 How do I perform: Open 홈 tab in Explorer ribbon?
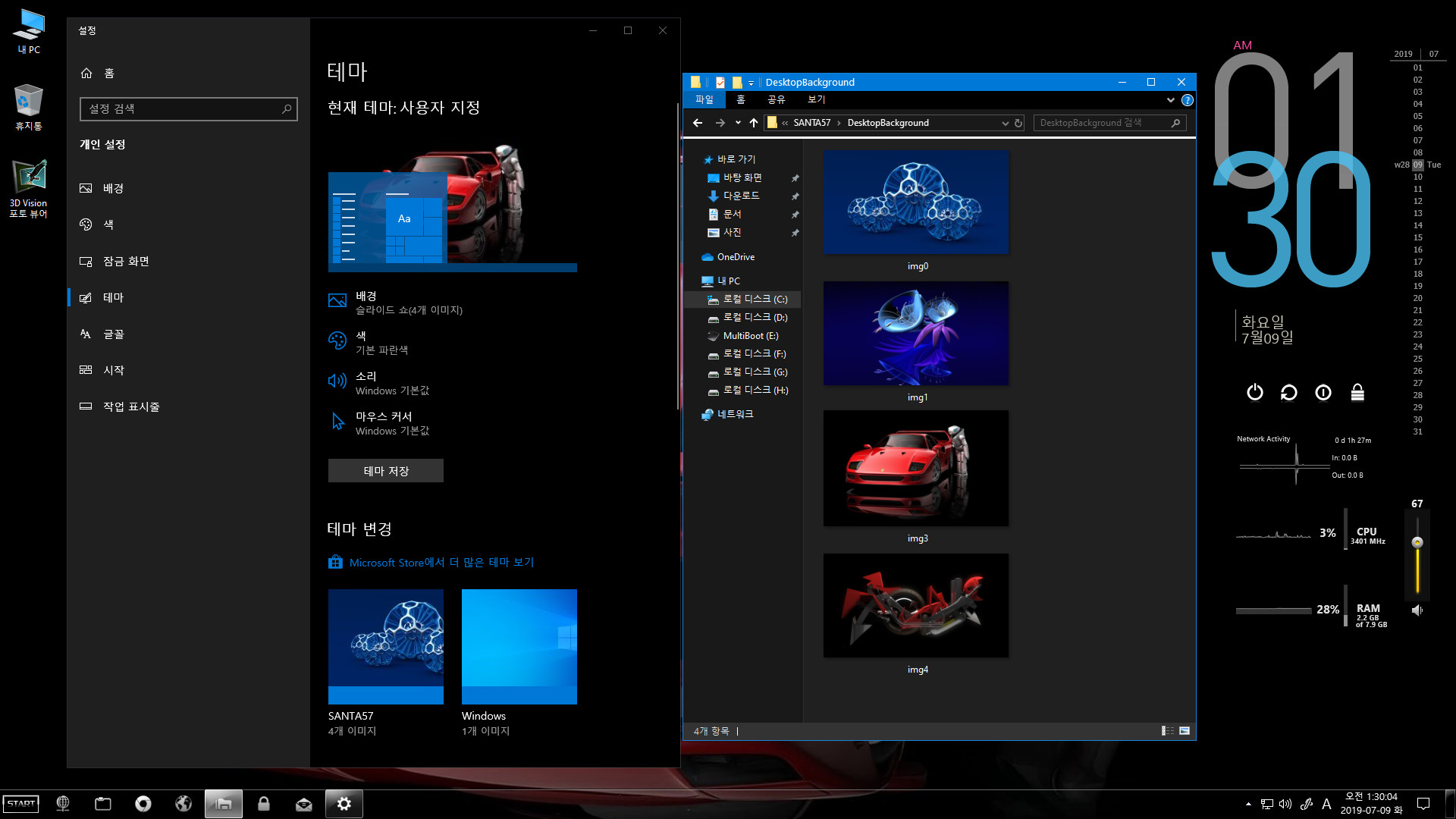[741, 99]
